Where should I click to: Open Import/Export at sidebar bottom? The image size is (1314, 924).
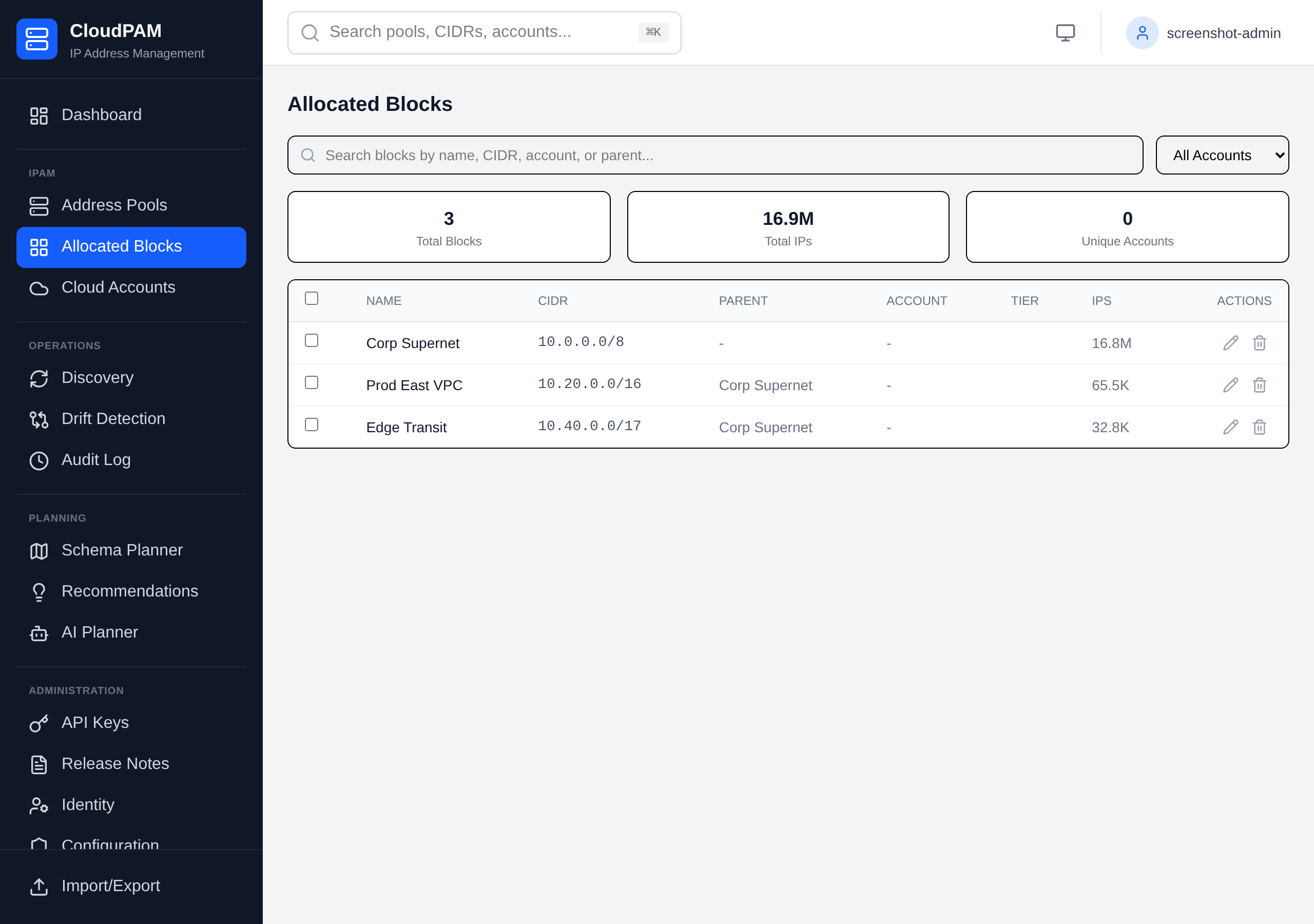coord(131,886)
